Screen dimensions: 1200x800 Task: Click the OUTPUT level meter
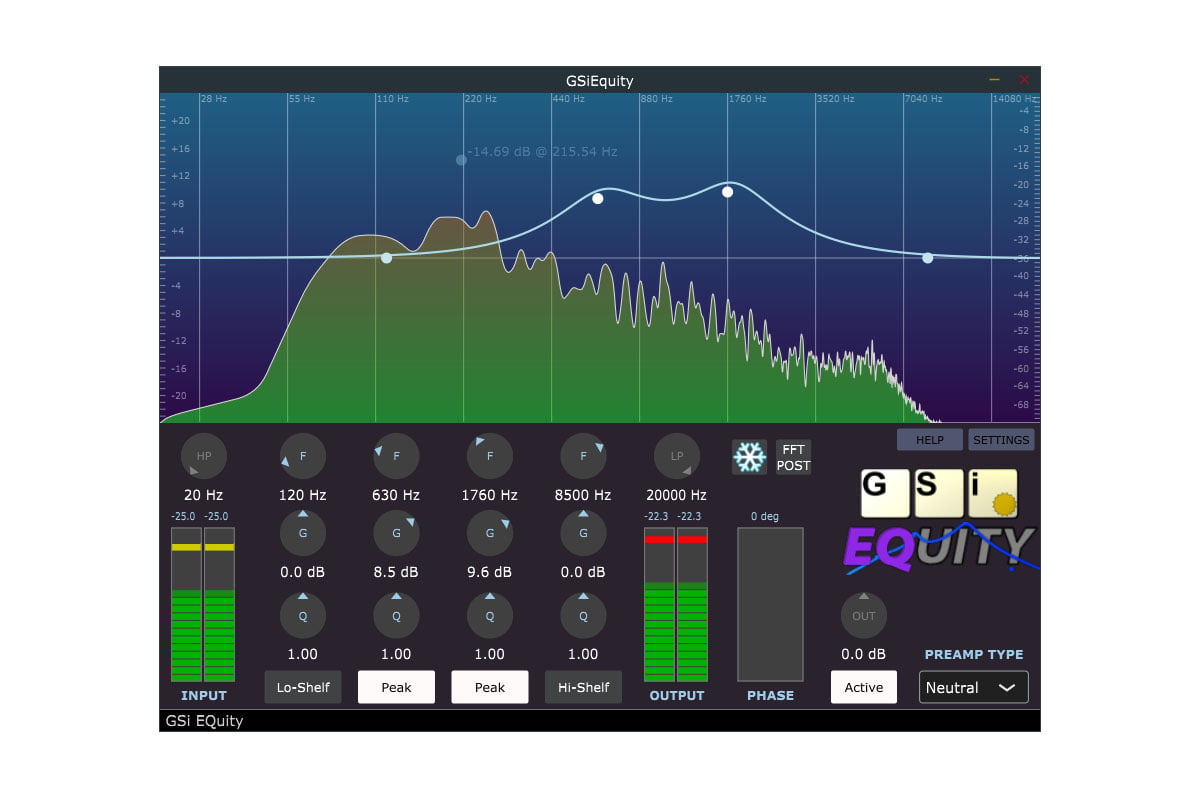pyautogui.click(x=677, y=605)
